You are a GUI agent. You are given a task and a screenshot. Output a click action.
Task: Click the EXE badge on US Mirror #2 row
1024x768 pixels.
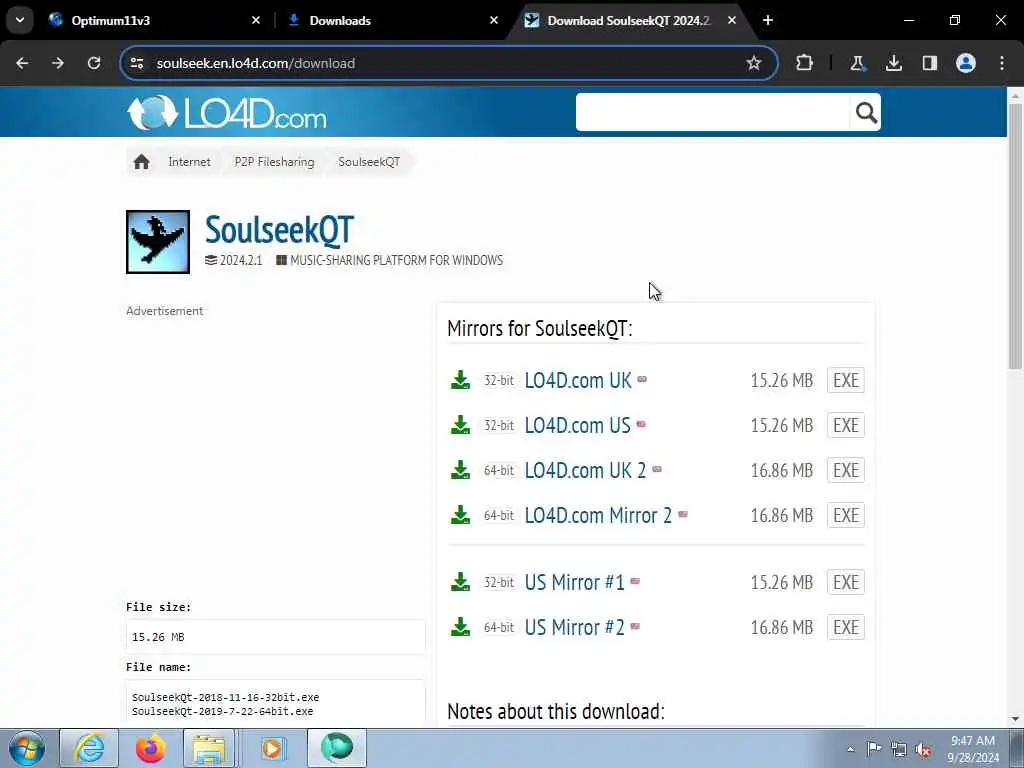pos(846,627)
